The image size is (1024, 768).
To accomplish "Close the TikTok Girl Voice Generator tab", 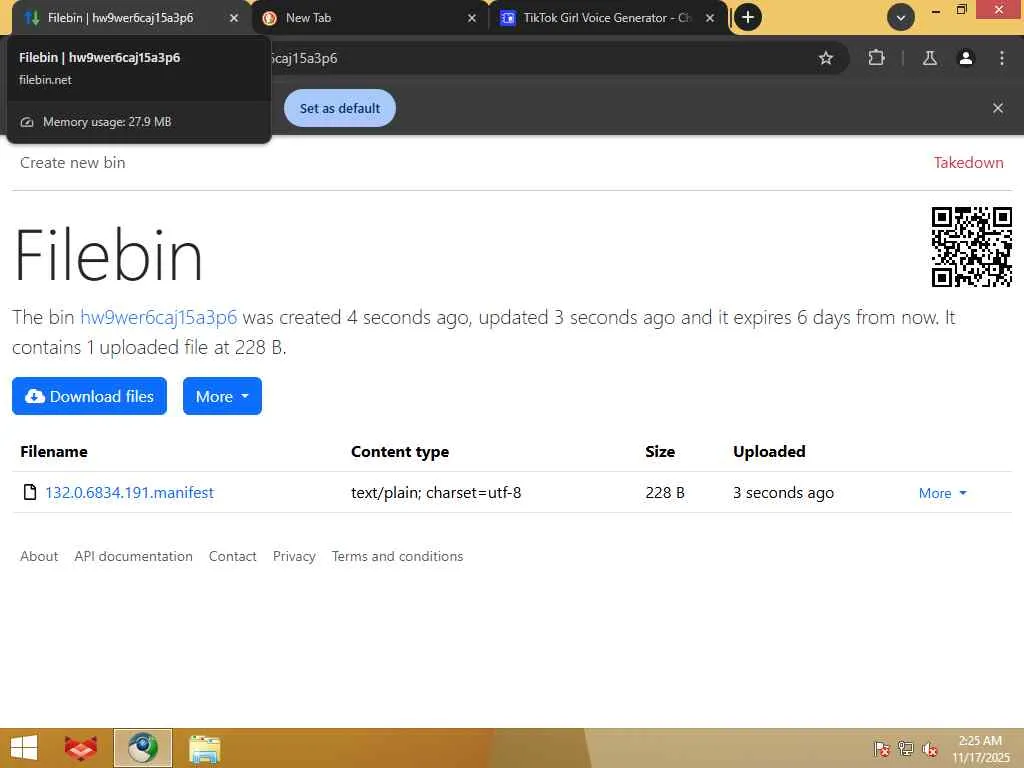I will (710, 18).
